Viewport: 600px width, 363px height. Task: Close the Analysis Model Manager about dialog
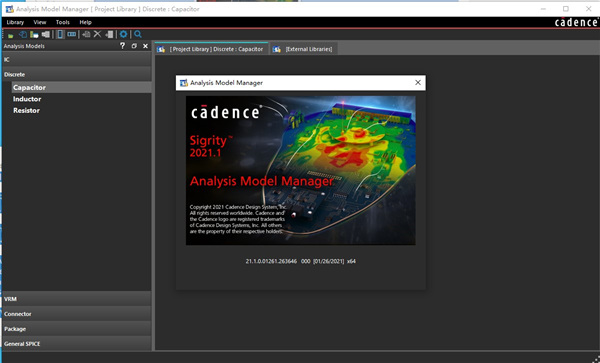point(418,83)
